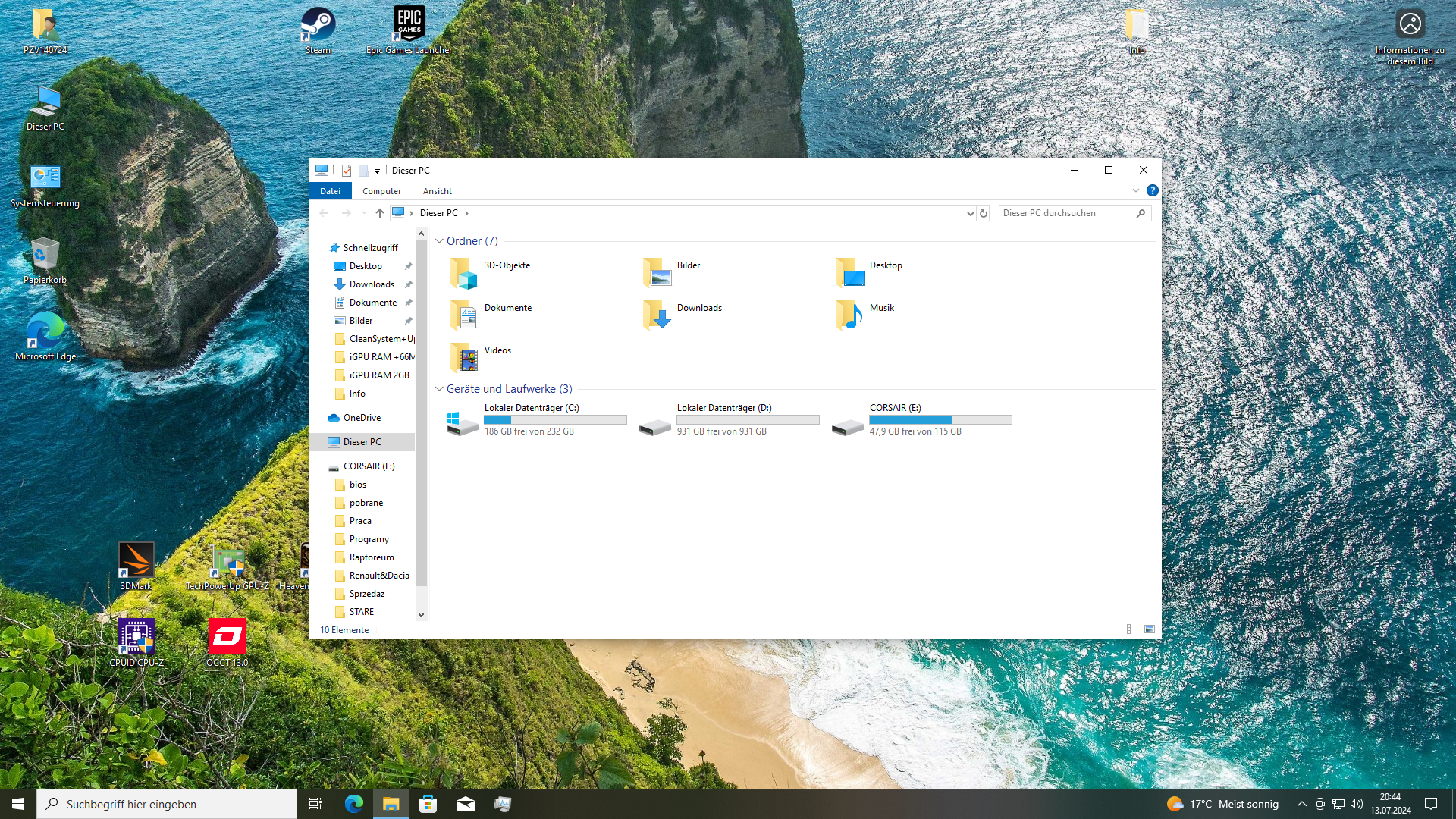Select the Dieser PC desktop icon
The image size is (1456, 819).
[45, 108]
